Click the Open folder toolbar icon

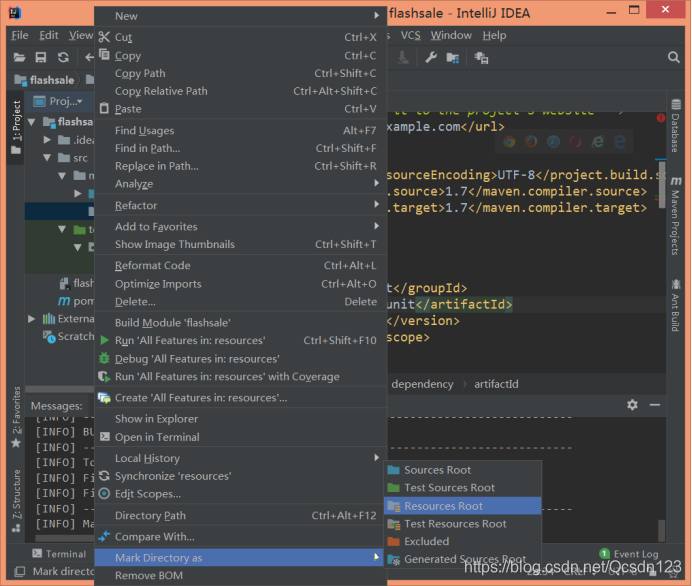tap(19, 57)
